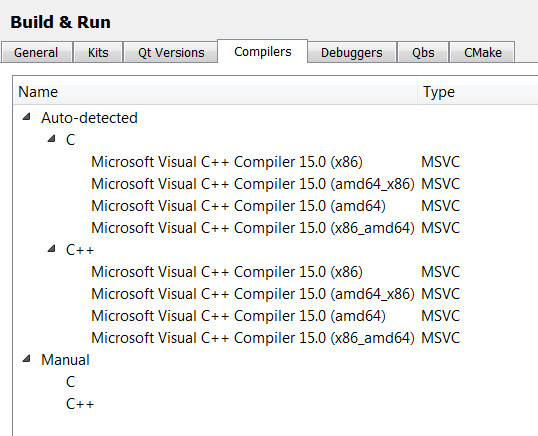Select C compiler 15.0 (x86)
The image size is (538, 436).
pos(227,162)
